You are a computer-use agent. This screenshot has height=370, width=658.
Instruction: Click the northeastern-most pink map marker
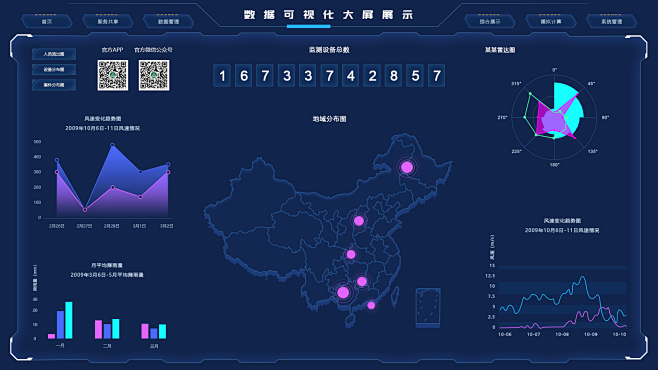407,167
